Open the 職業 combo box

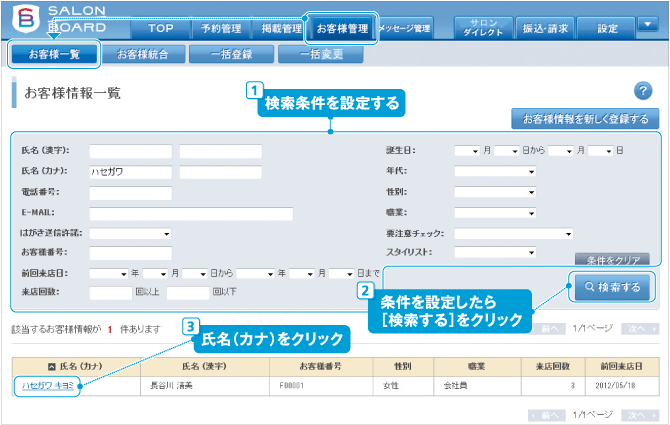pyautogui.click(x=495, y=213)
